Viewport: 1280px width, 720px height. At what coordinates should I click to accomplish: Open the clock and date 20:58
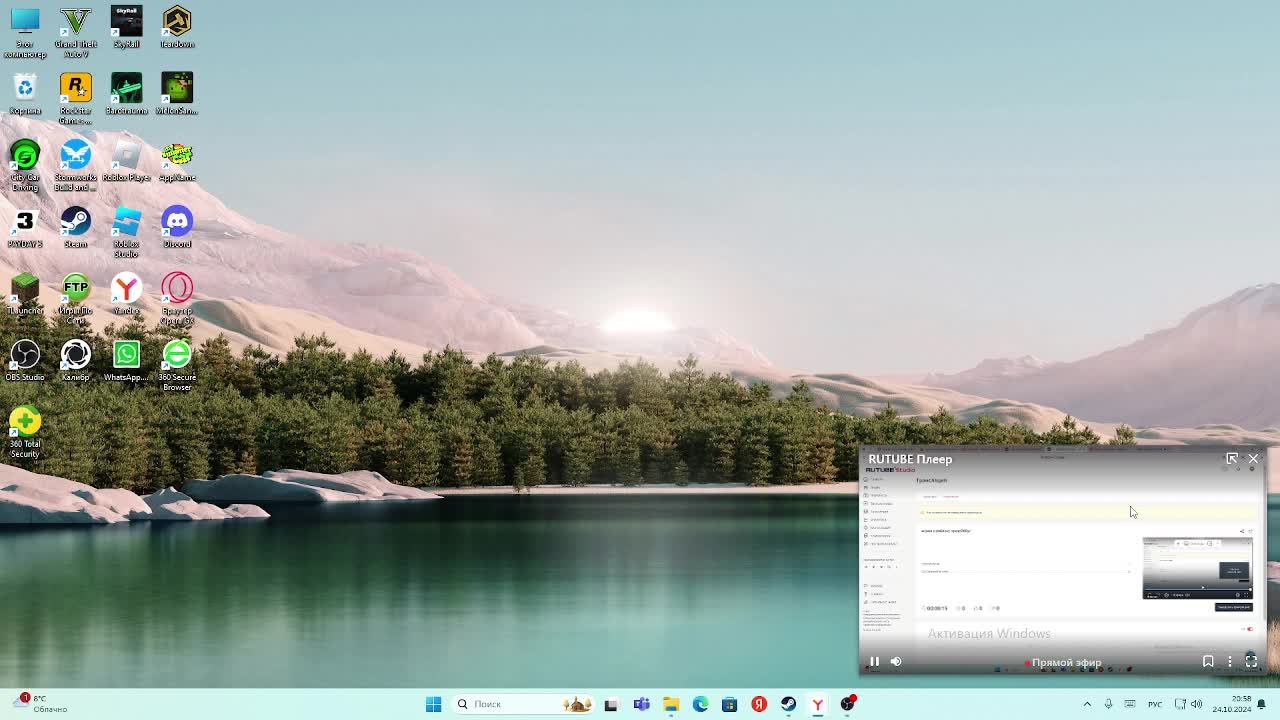pos(1233,704)
